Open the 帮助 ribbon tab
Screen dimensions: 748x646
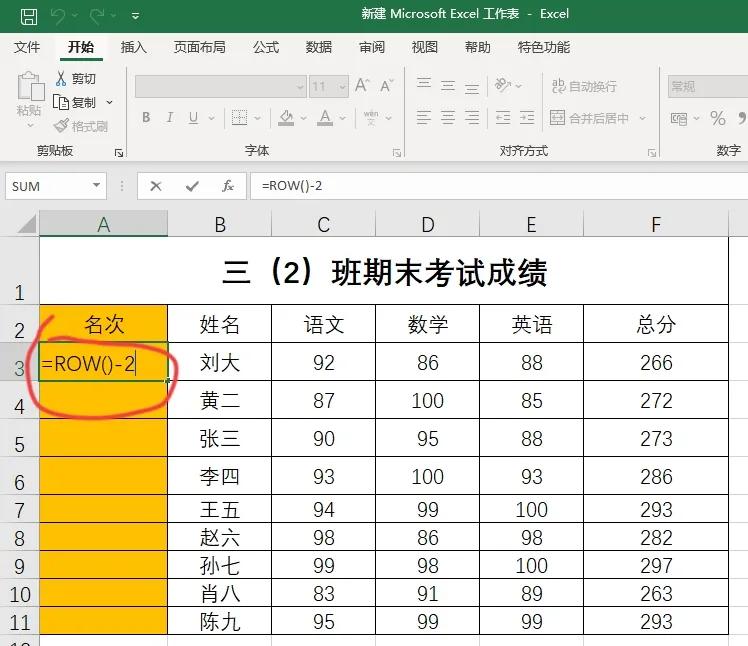478,47
